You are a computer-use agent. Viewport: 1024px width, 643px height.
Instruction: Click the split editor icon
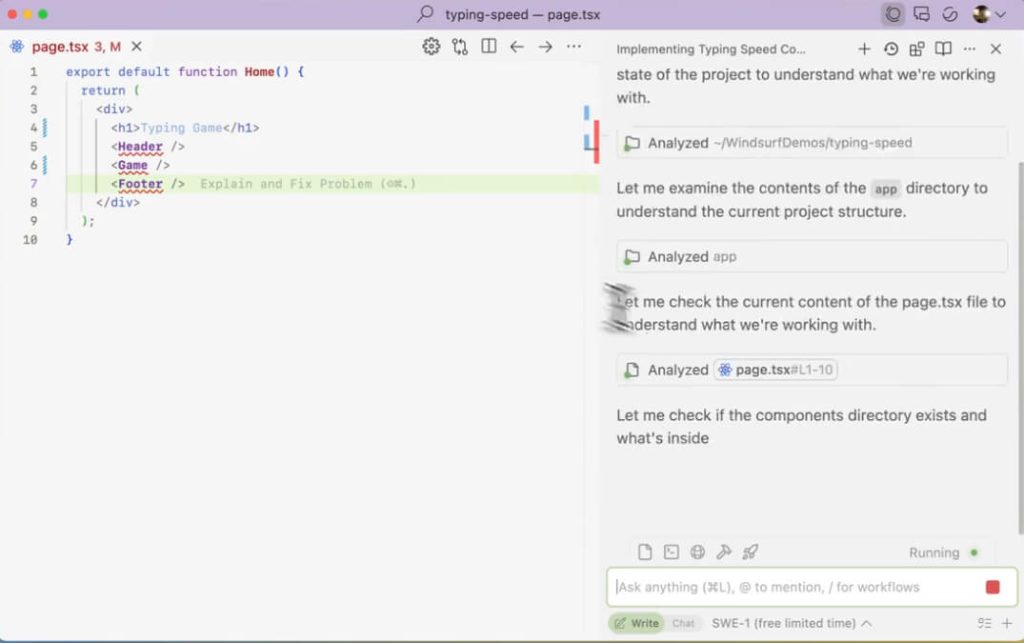(x=489, y=46)
